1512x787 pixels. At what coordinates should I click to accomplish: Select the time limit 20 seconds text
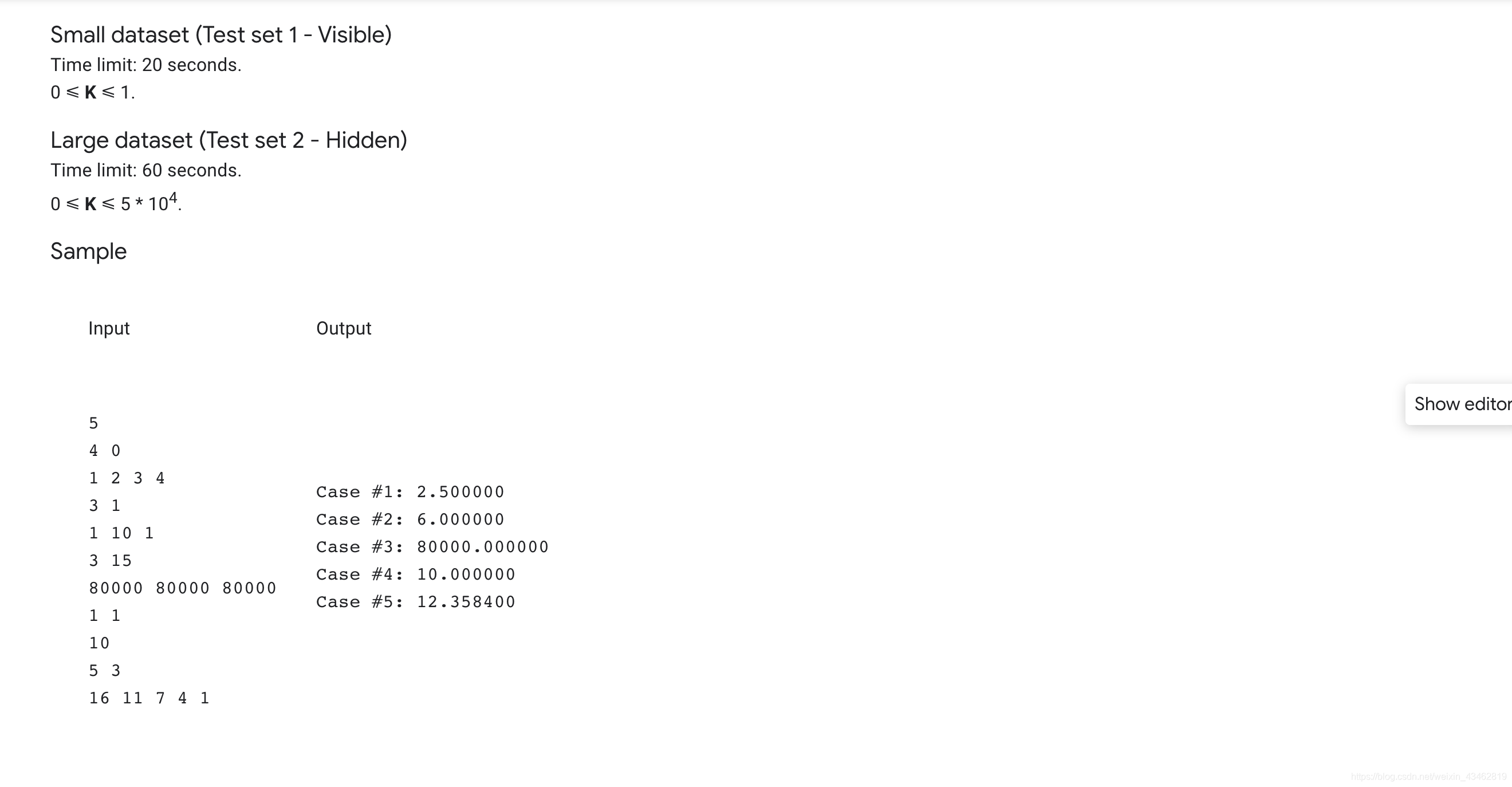[148, 66]
